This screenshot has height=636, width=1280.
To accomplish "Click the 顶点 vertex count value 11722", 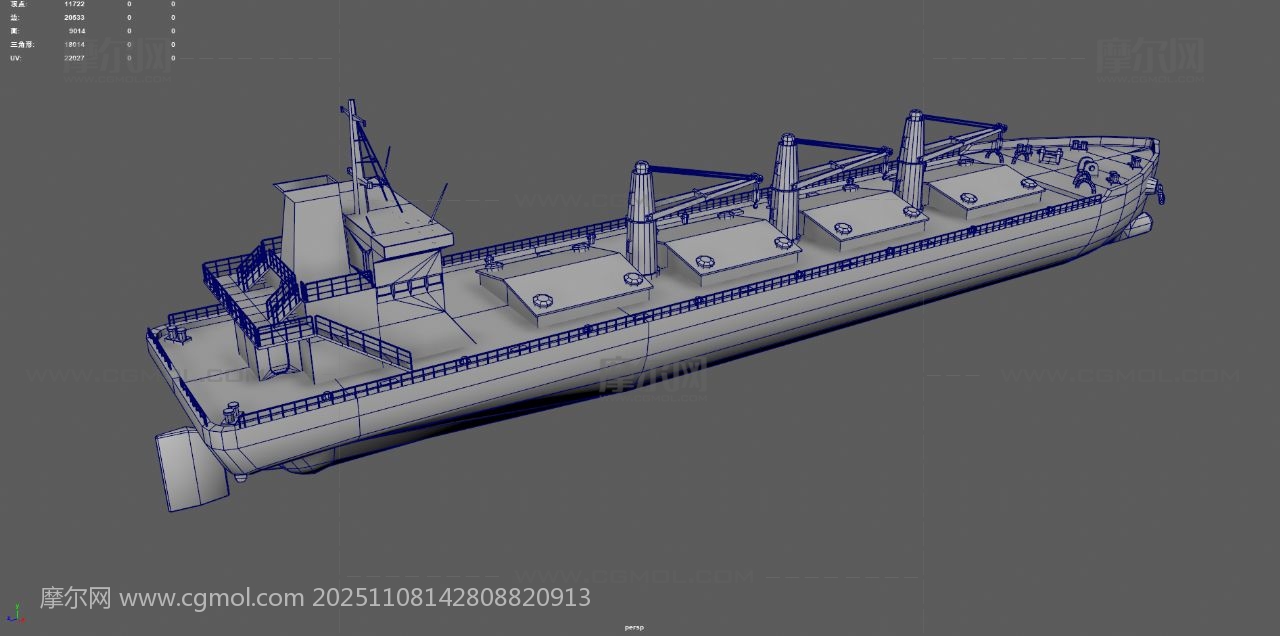I will [x=74, y=4].
